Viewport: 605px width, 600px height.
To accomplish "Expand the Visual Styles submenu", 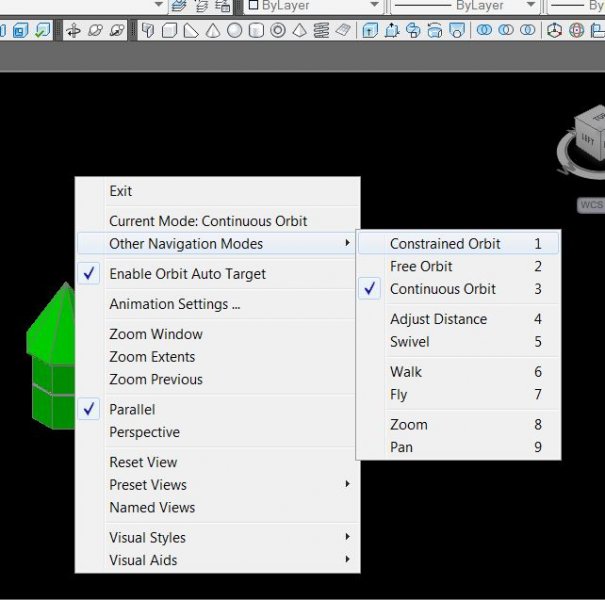I will pyautogui.click(x=218, y=537).
